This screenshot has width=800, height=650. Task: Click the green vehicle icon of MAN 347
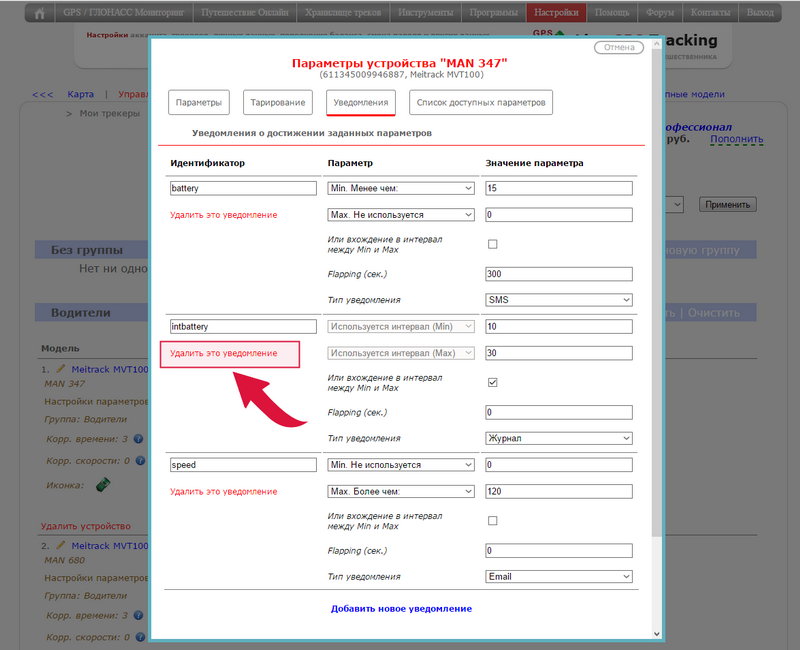pyautogui.click(x=102, y=485)
